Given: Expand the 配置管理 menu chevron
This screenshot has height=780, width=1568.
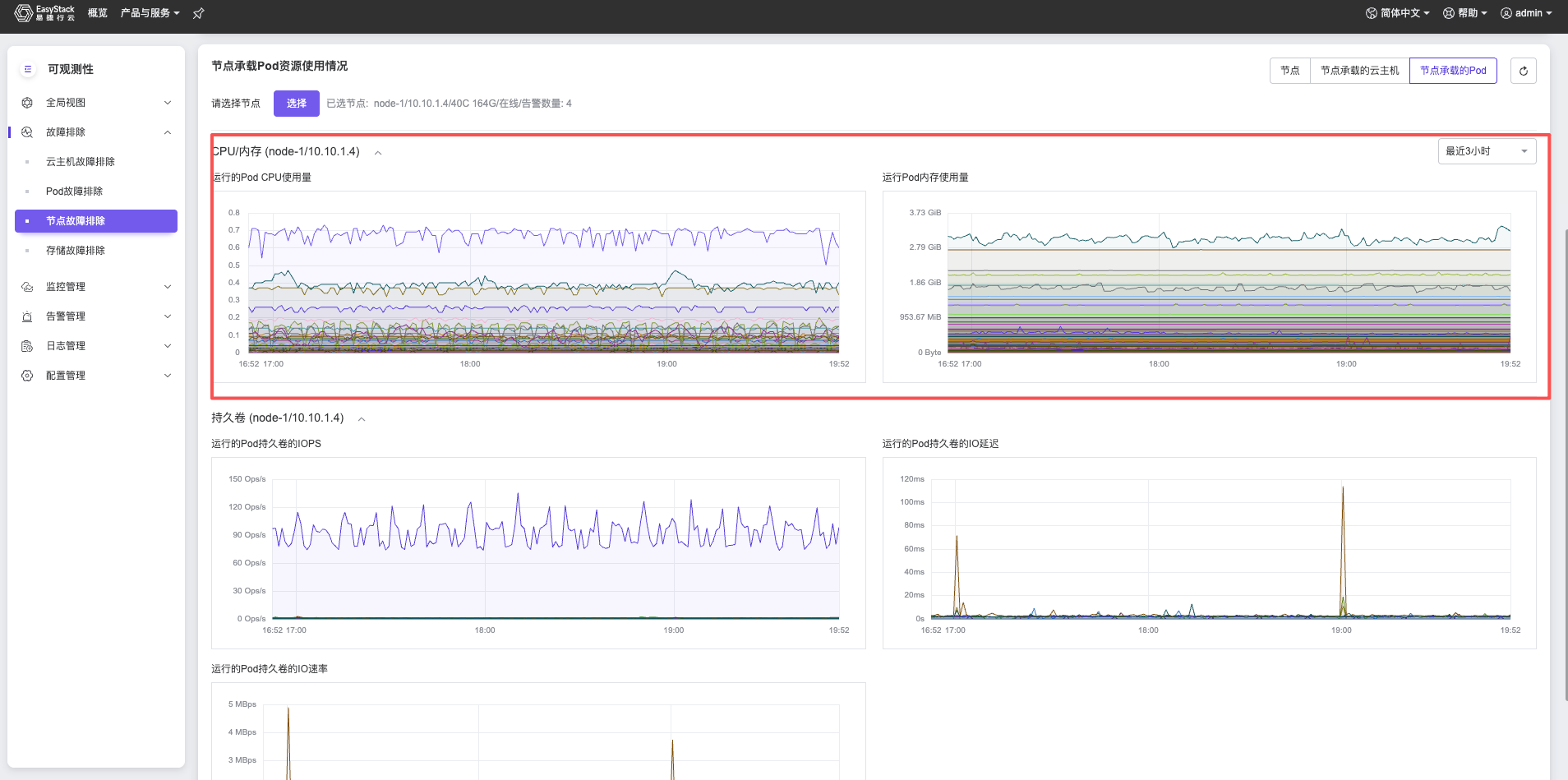Looking at the screenshot, I should (168, 376).
